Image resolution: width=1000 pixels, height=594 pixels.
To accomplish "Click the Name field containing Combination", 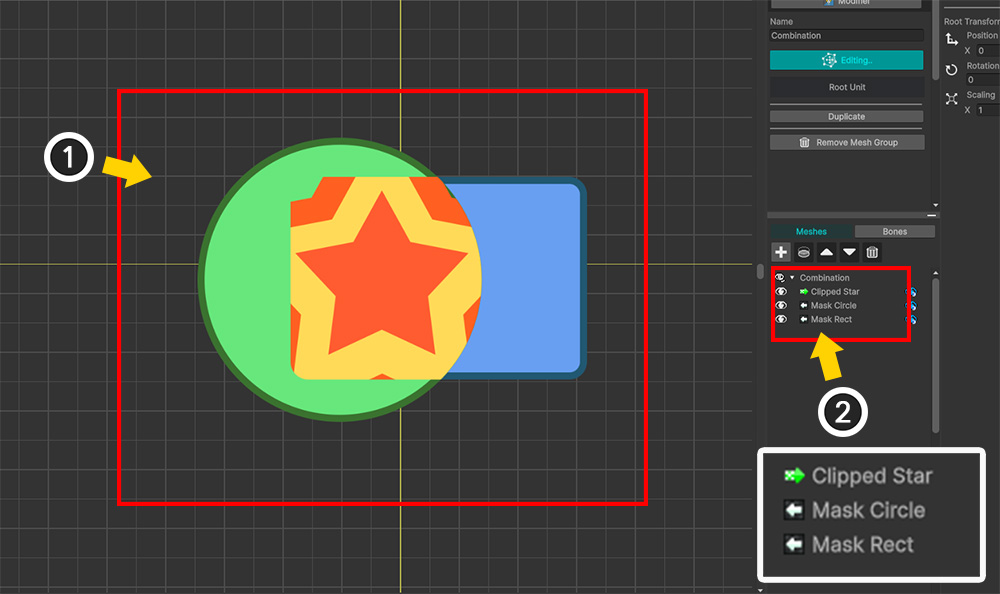I will (x=847, y=36).
